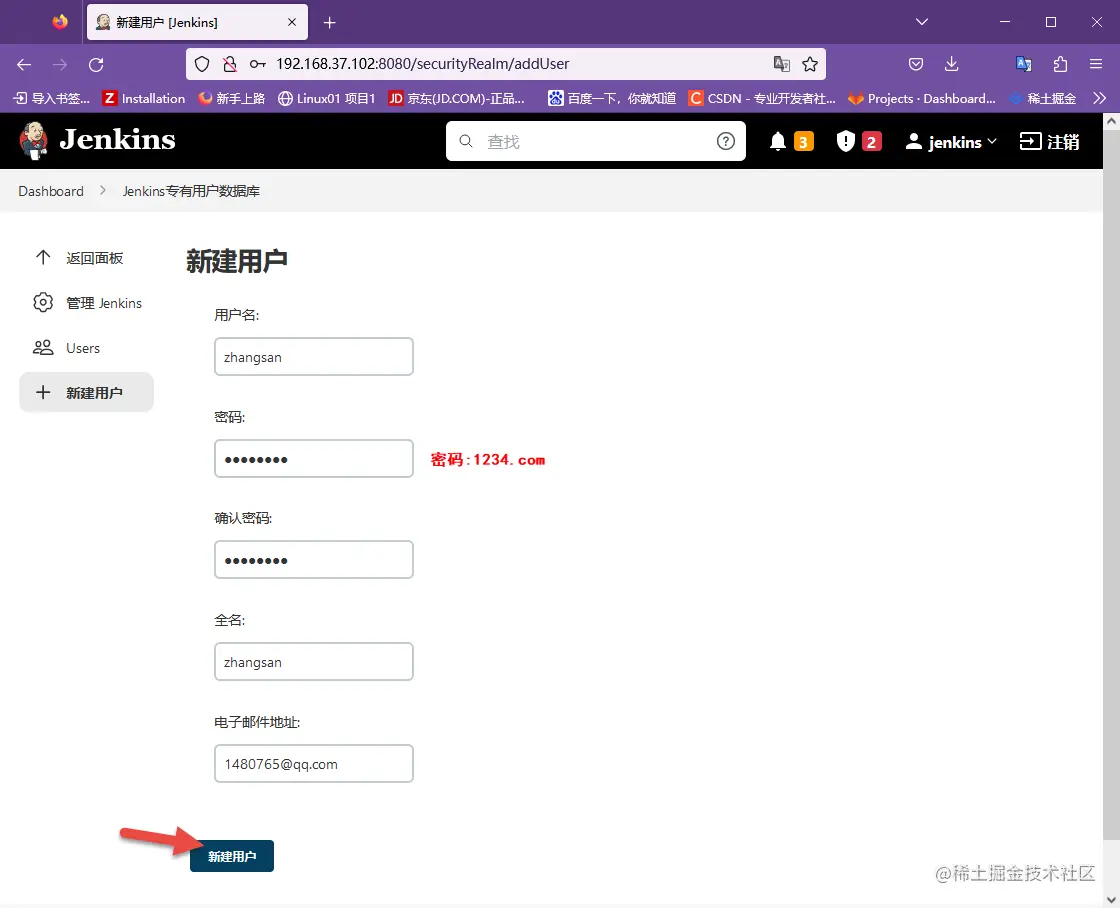The height and width of the screenshot is (908, 1120).
Task: Click the address bar URL text
Action: tap(423, 64)
